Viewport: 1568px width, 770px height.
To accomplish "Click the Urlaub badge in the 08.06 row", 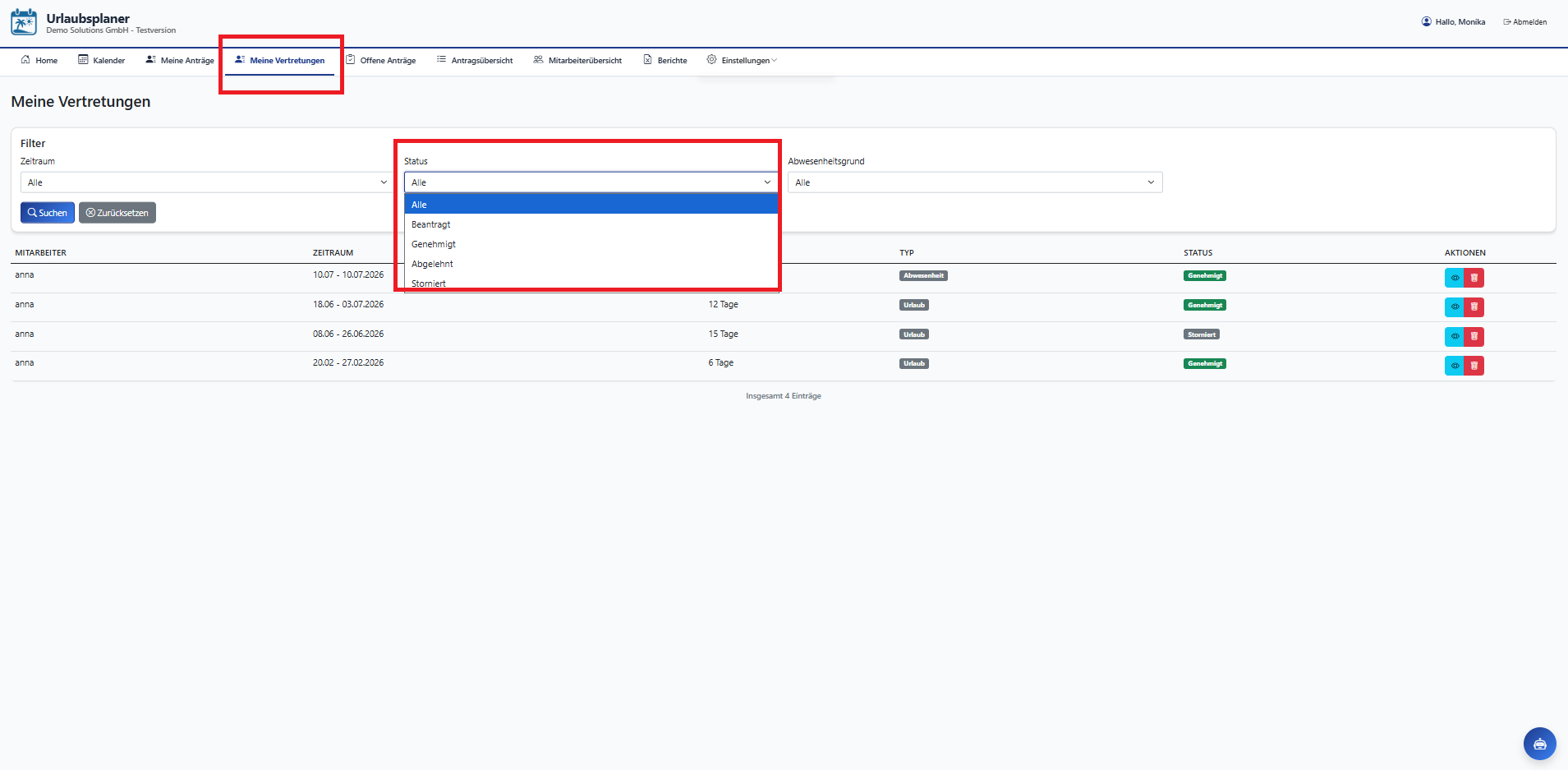I will tap(914, 334).
